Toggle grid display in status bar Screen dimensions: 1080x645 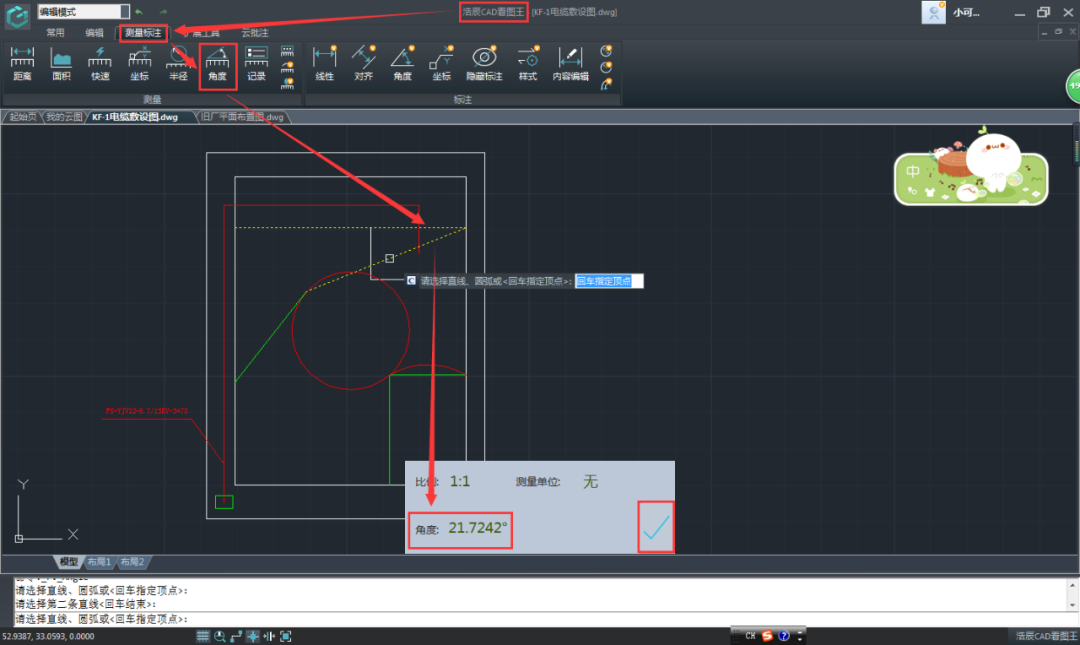point(203,636)
